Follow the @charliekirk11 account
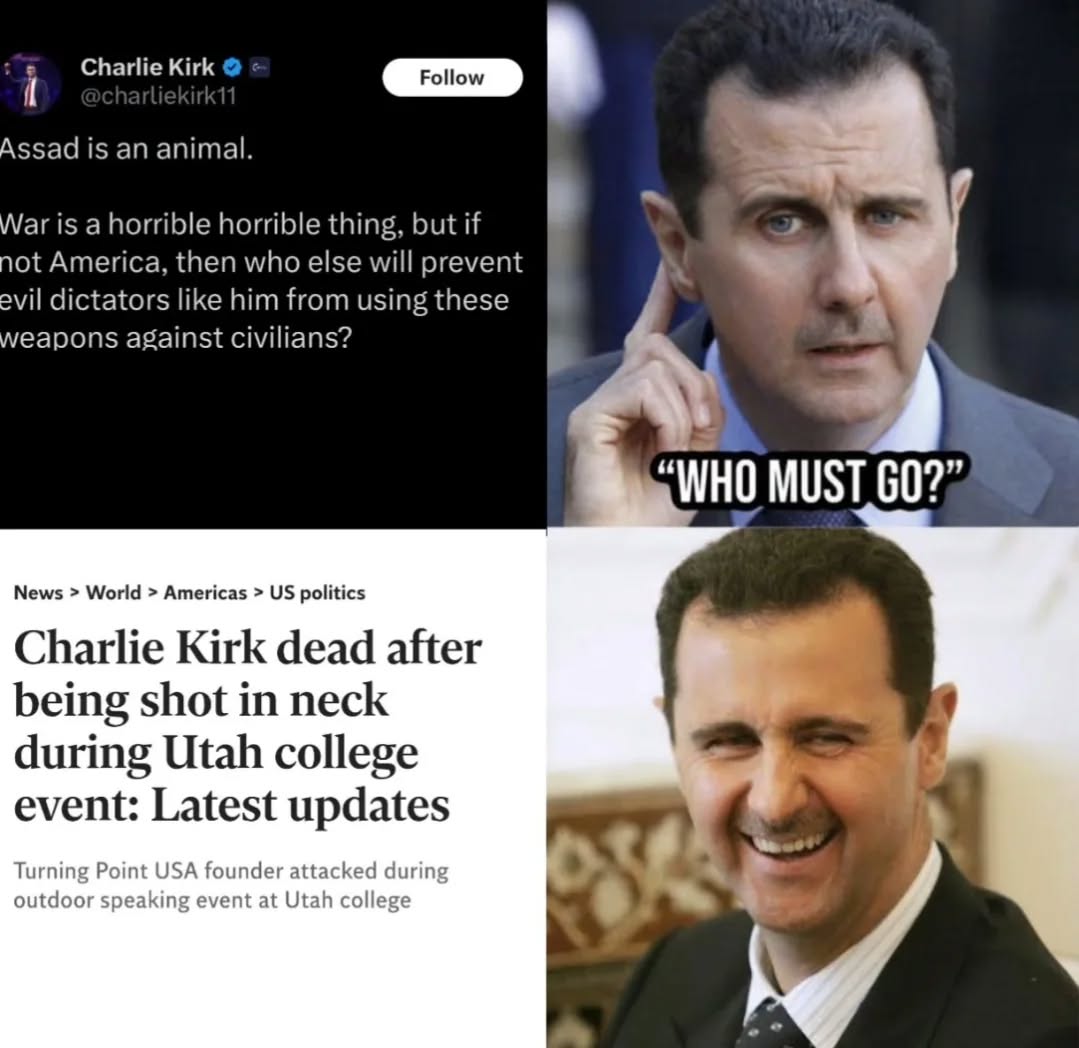The width and height of the screenshot is (1079, 1048). [452, 78]
